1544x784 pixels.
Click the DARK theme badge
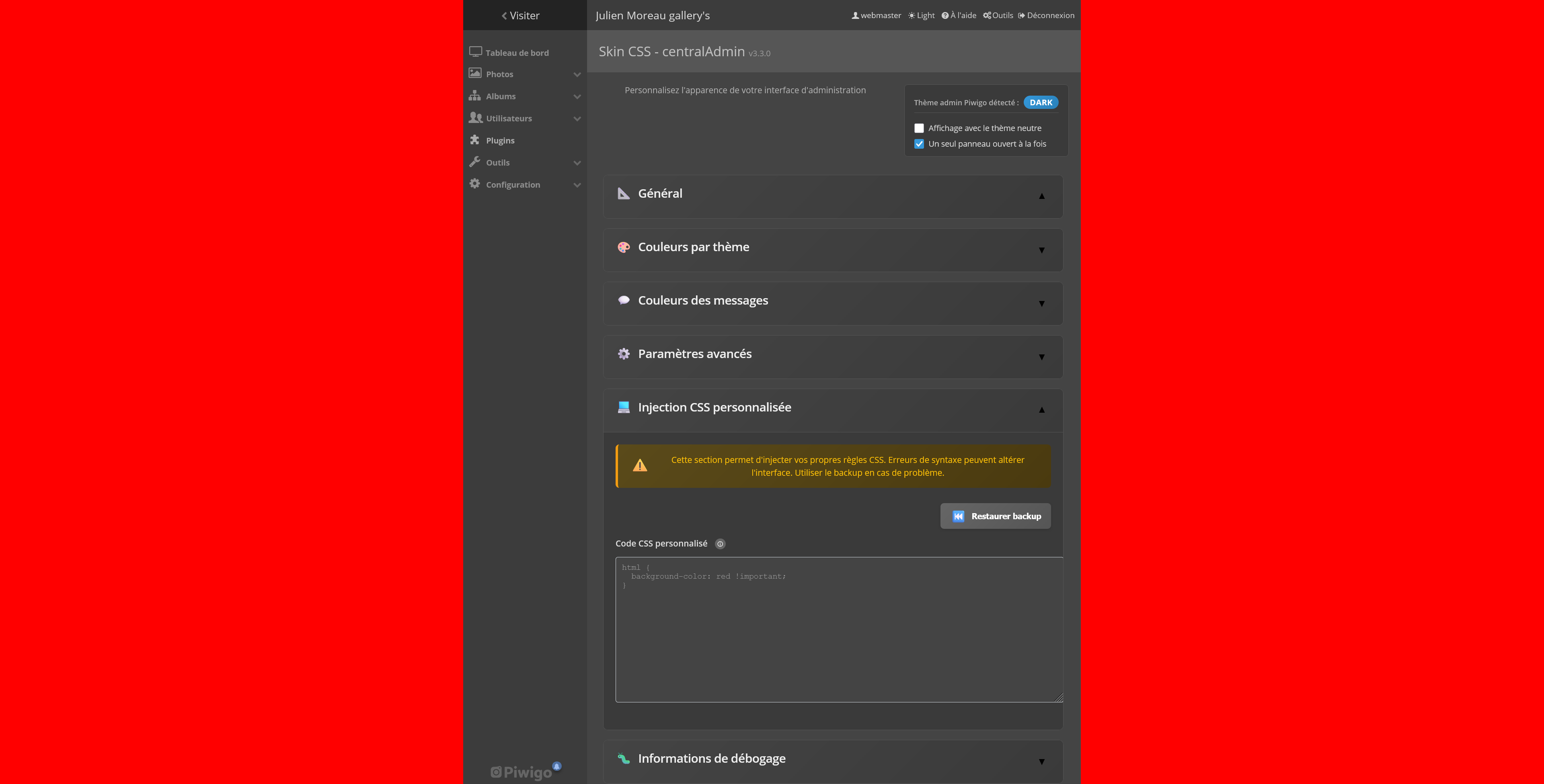[x=1041, y=102]
